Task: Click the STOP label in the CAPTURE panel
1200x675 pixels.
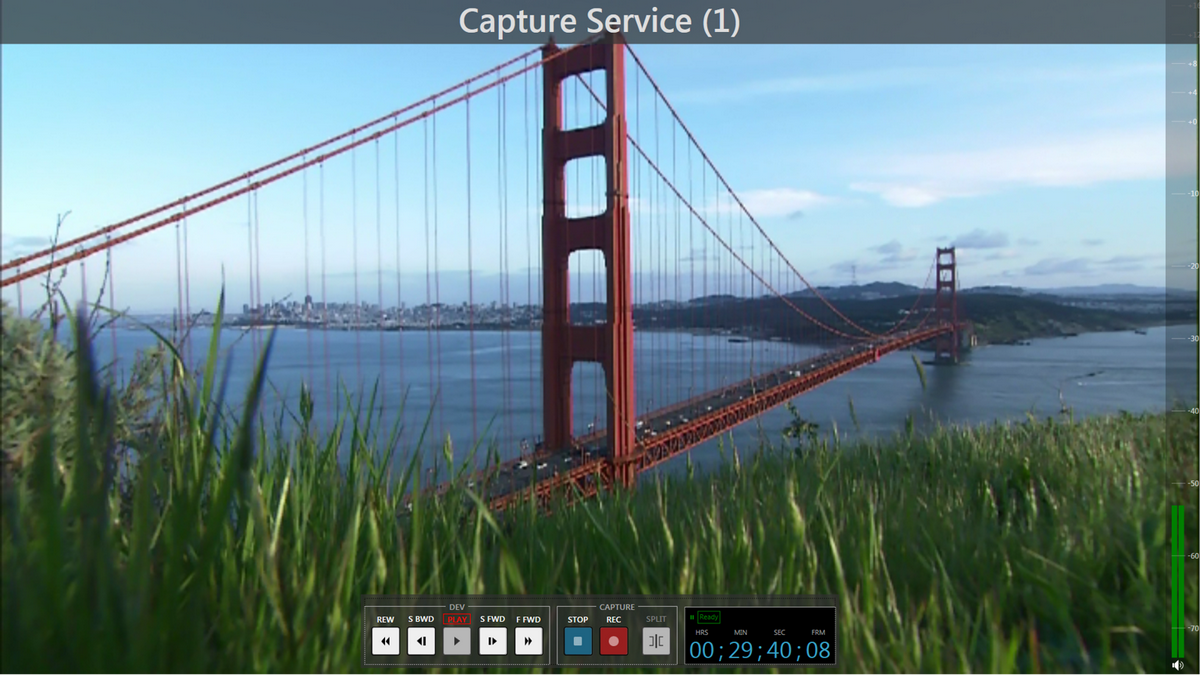Action: (x=577, y=619)
